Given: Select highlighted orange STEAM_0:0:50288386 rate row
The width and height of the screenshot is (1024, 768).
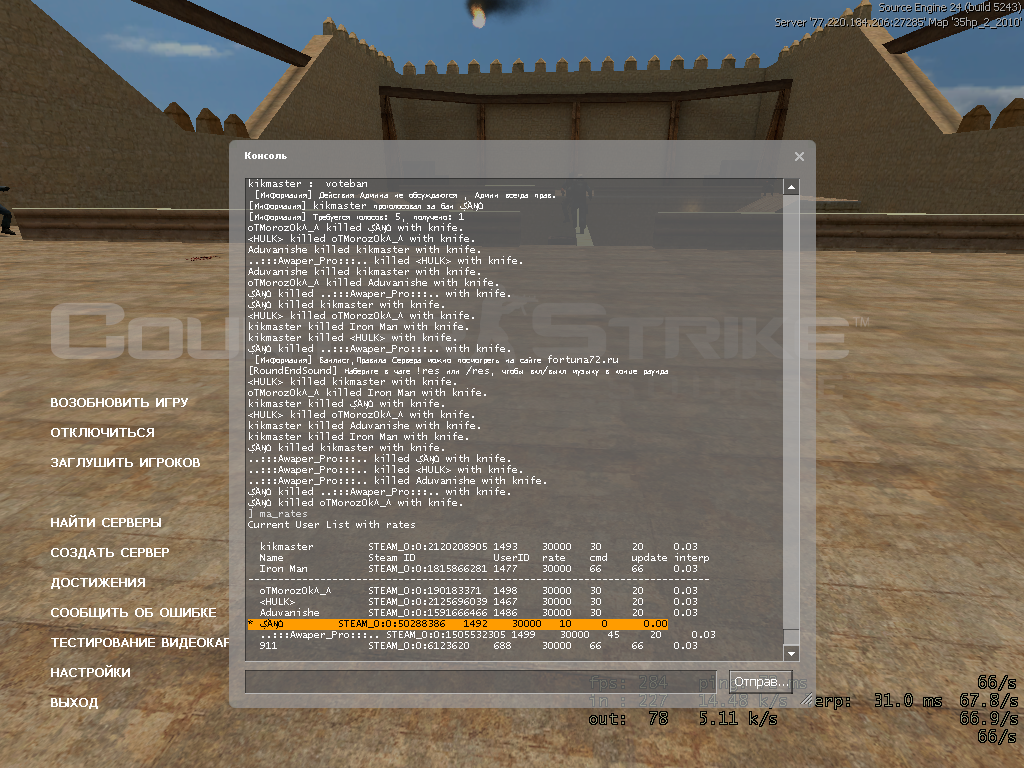Looking at the screenshot, I should point(458,624).
